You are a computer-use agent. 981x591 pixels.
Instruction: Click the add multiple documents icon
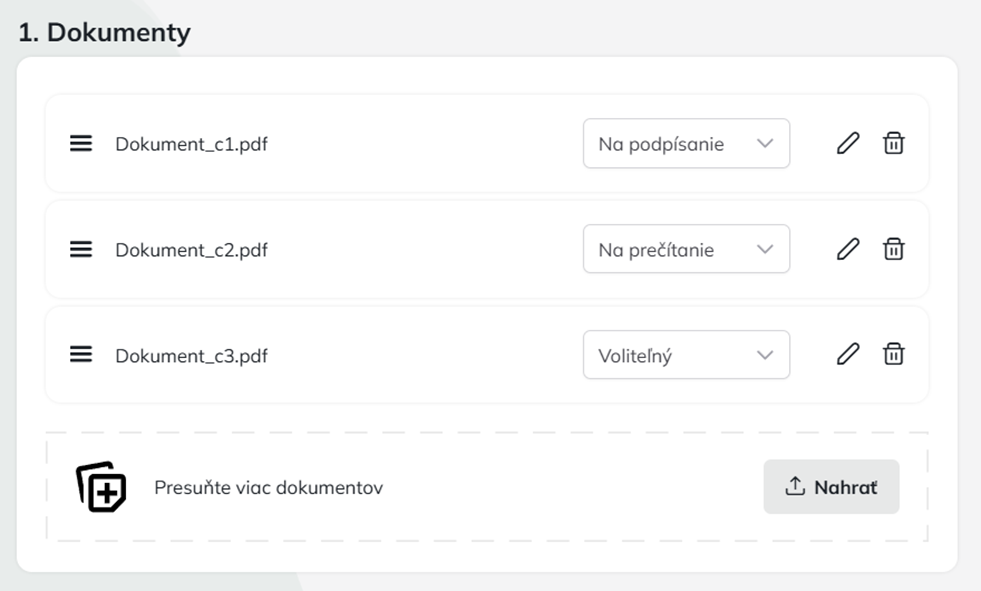(x=101, y=487)
